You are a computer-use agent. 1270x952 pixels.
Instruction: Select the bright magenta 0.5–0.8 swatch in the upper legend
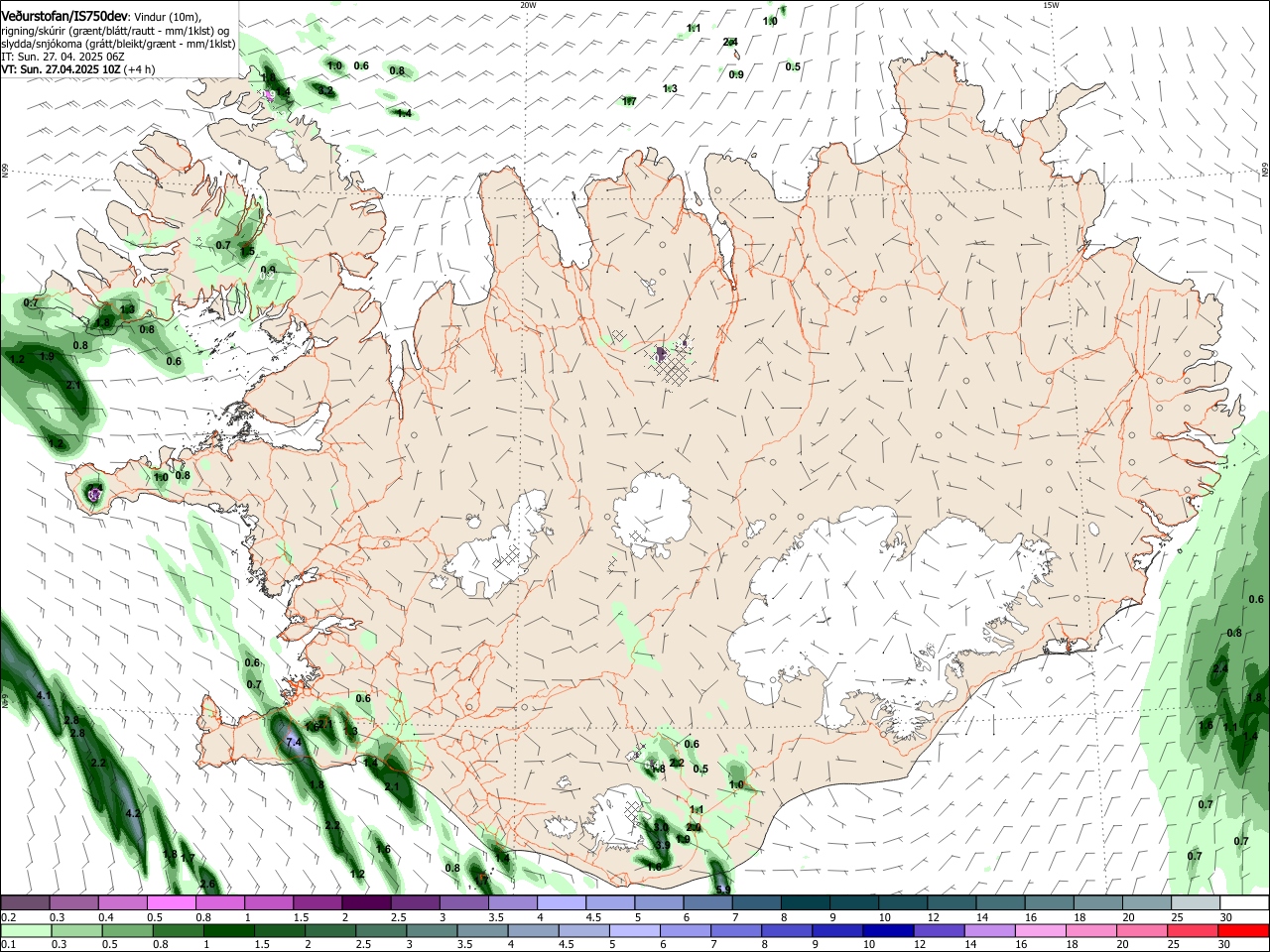click(x=172, y=903)
